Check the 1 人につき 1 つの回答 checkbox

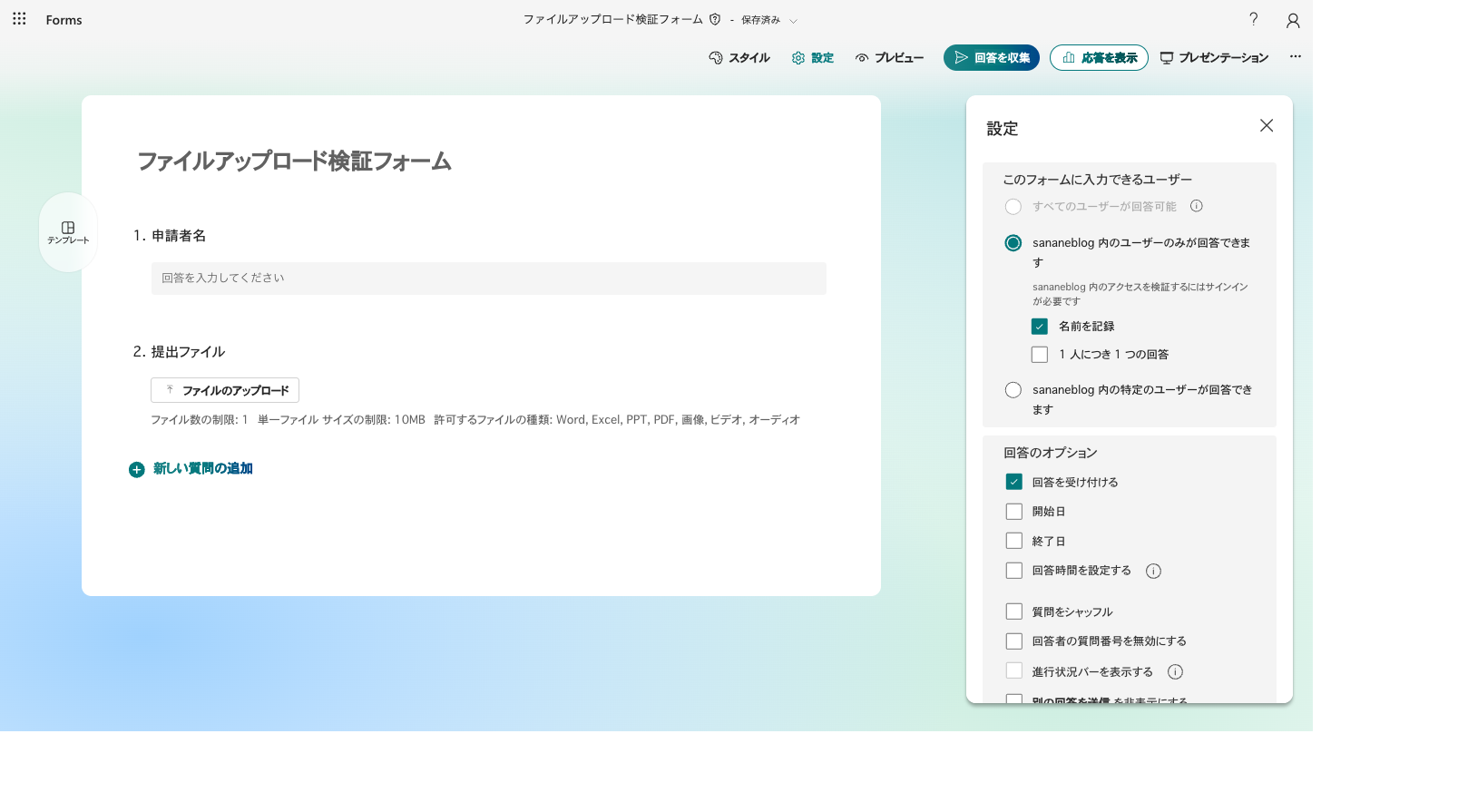[1040, 355]
